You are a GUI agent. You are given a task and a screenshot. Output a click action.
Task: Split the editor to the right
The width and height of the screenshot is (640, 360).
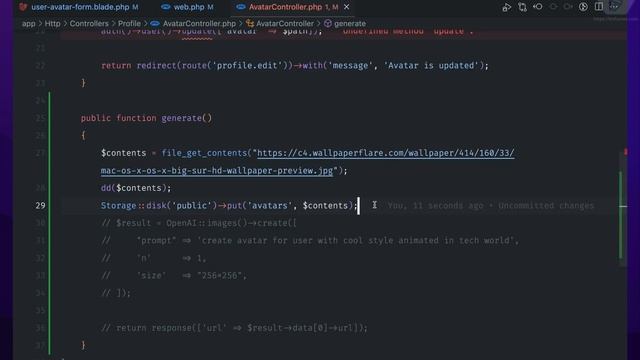(599, 7)
